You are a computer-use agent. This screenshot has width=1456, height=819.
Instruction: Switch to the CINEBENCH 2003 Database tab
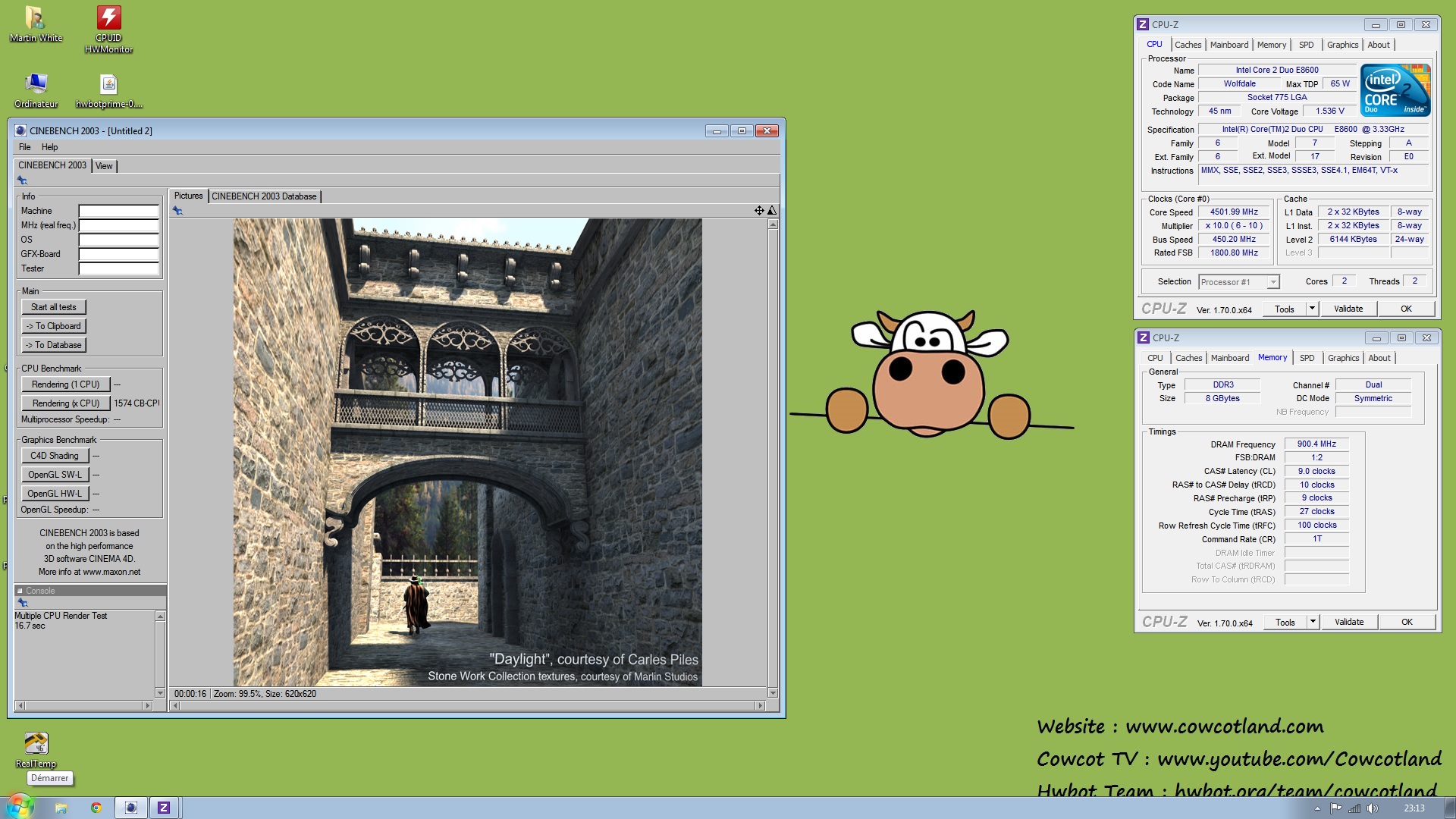click(x=264, y=196)
